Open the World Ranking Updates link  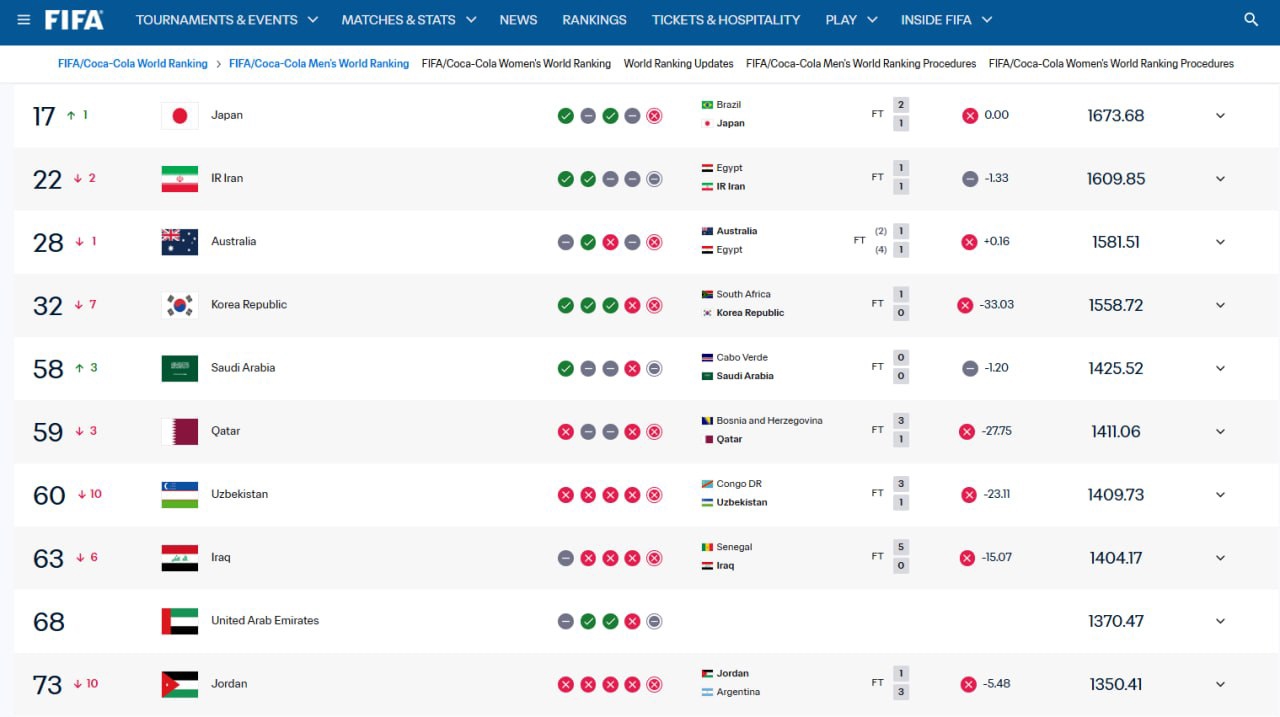coord(679,63)
